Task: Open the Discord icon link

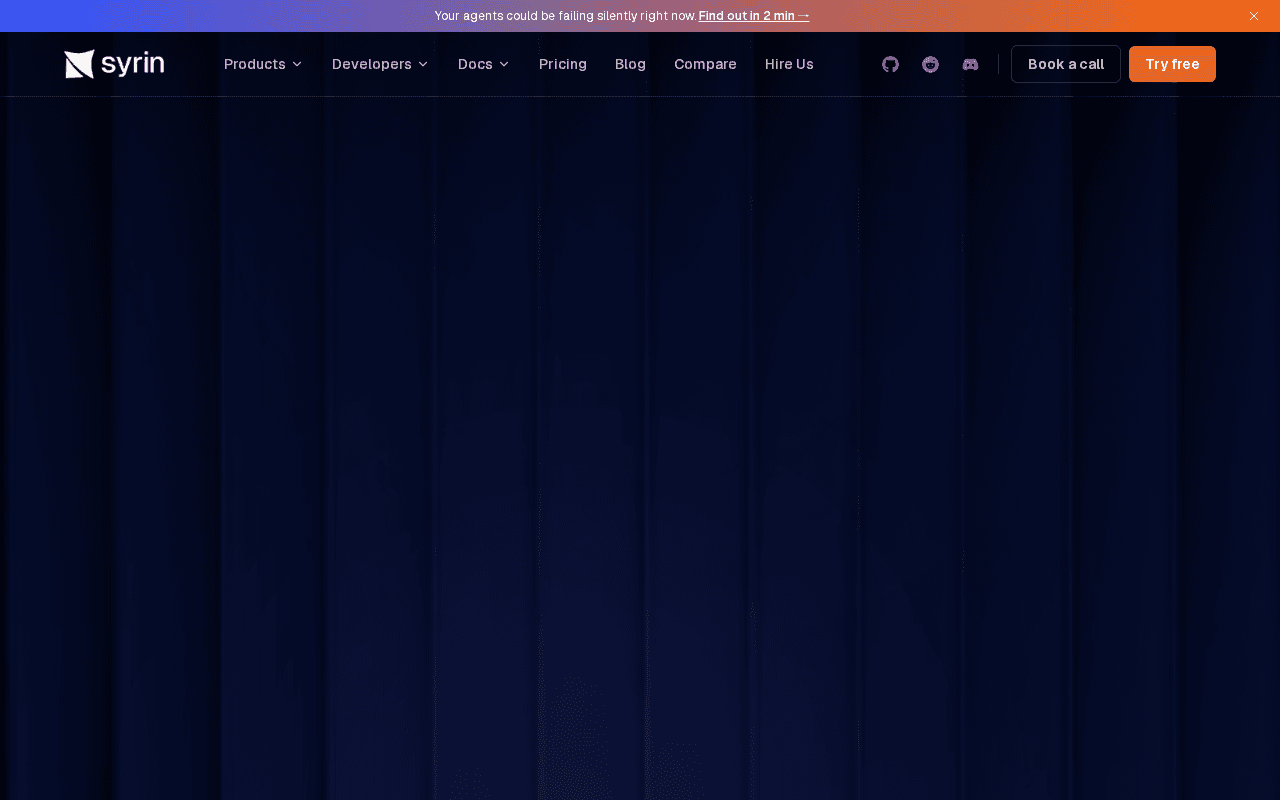Action: click(x=970, y=64)
